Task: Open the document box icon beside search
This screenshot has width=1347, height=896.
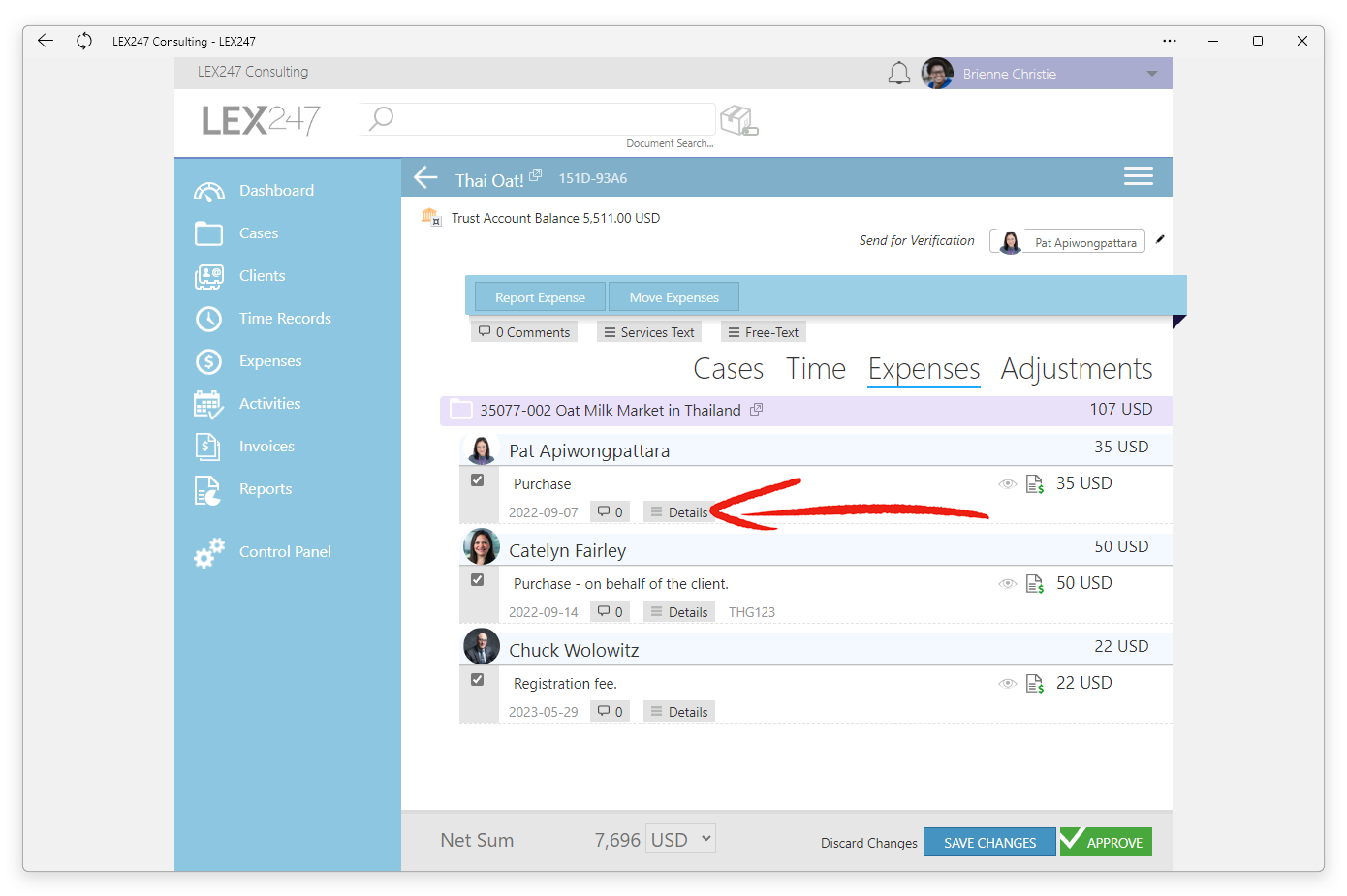Action: tap(738, 120)
